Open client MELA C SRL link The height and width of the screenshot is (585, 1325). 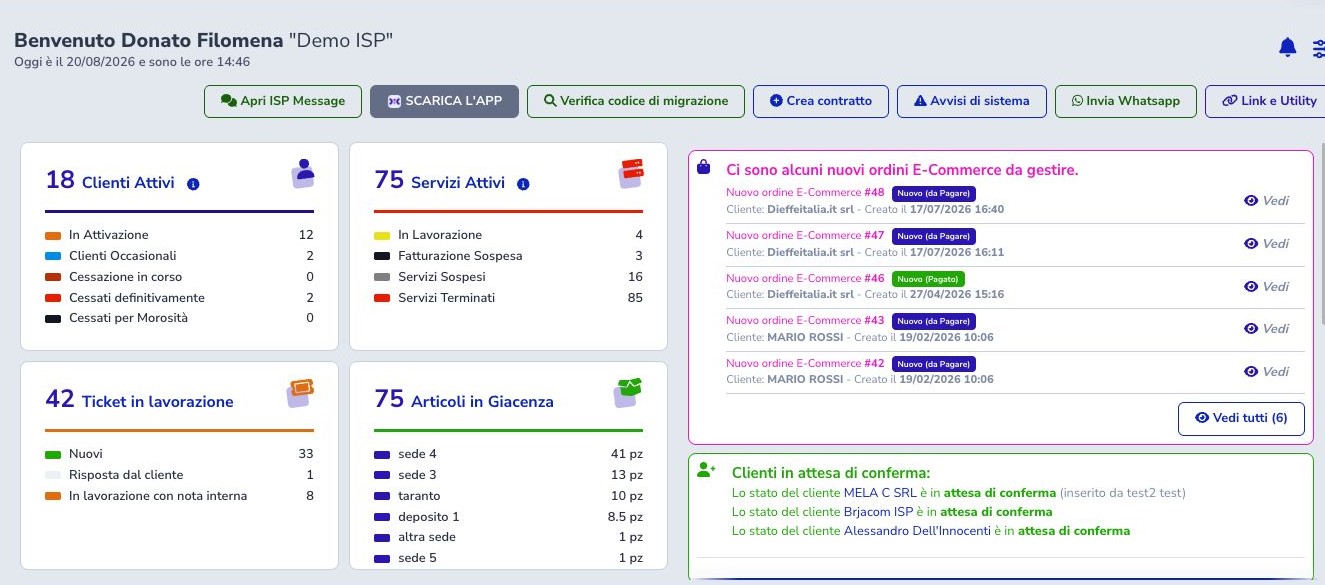coord(880,493)
